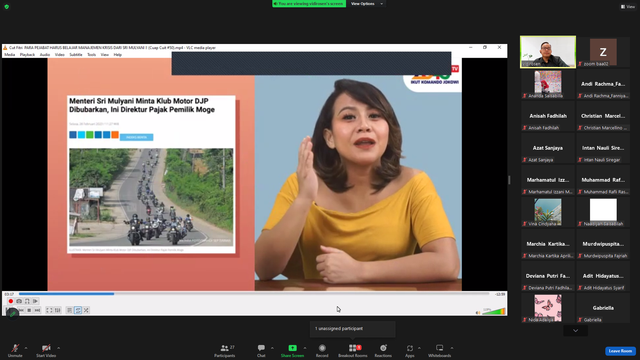Open VLC Help menu
Viewport: 640px width, 360px height.
pyautogui.click(x=118, y=55)
